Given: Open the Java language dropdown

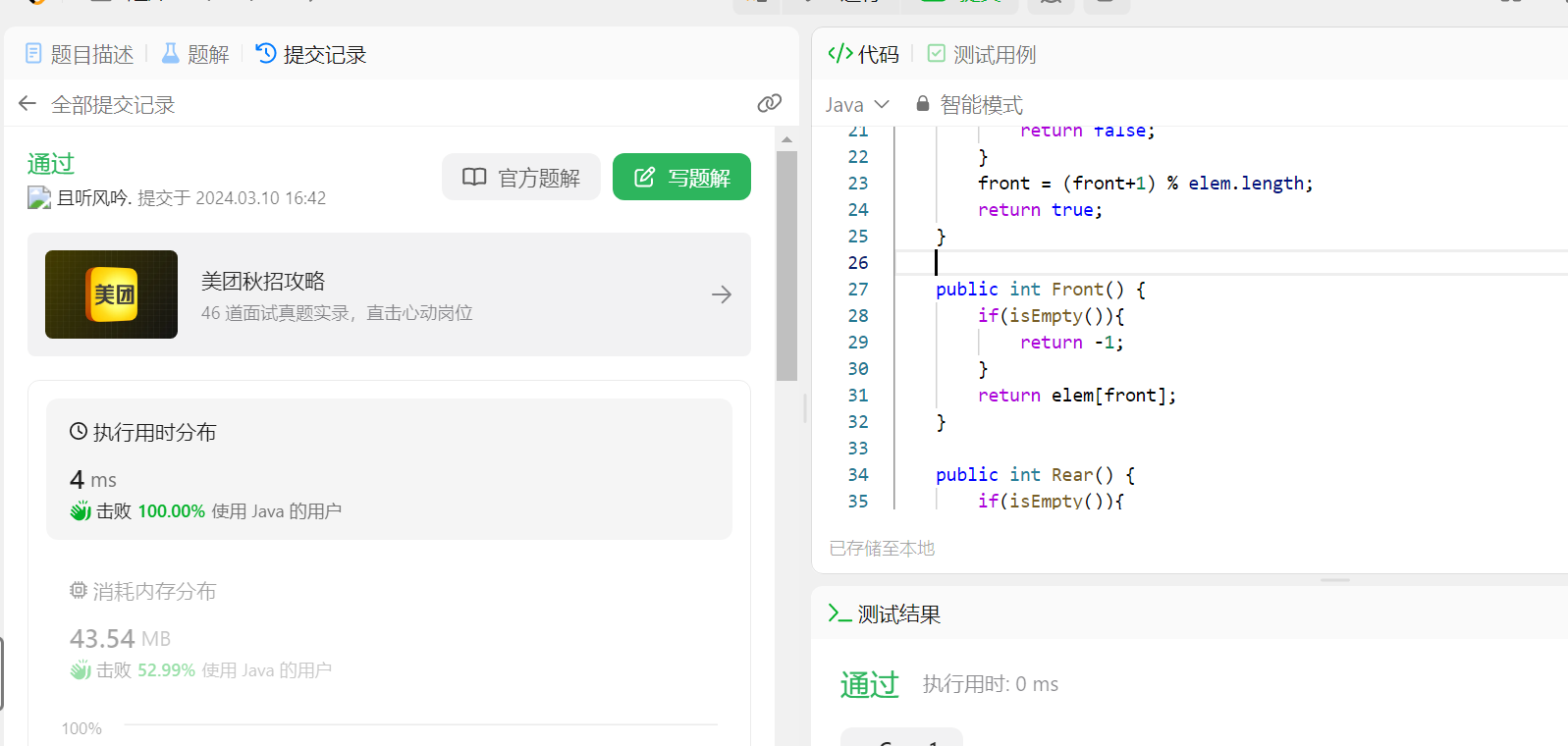Looking at the screenshot, I should 857,104.
